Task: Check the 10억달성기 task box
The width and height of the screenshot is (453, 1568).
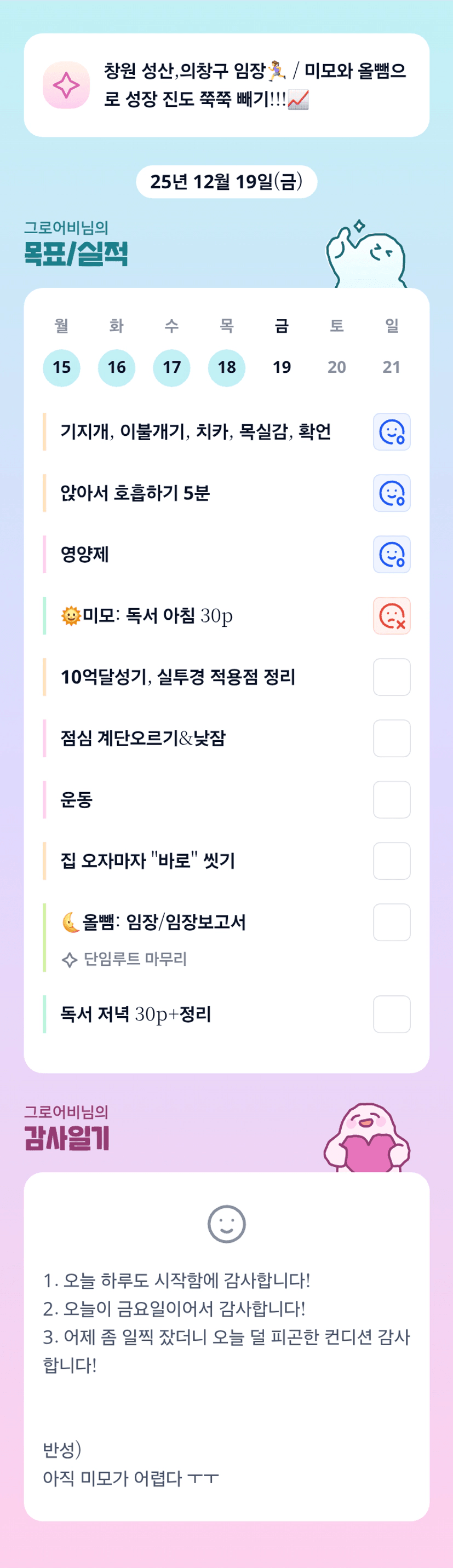Action: pyautogui.click(x=392, y=677)
